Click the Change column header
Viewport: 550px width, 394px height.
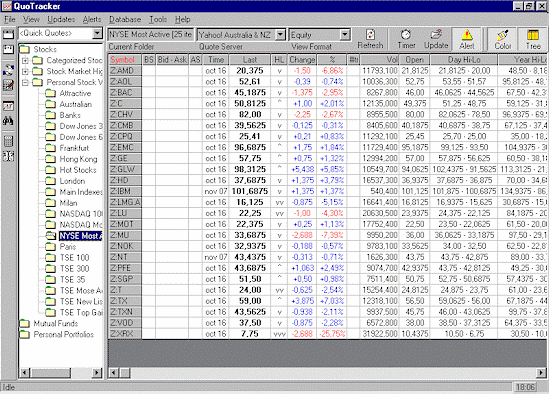(x=302, y=60)
